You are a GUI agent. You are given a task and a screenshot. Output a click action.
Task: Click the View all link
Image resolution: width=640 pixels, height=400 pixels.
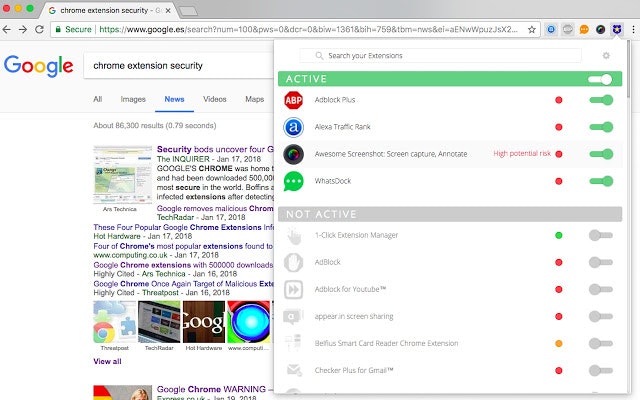107,361
